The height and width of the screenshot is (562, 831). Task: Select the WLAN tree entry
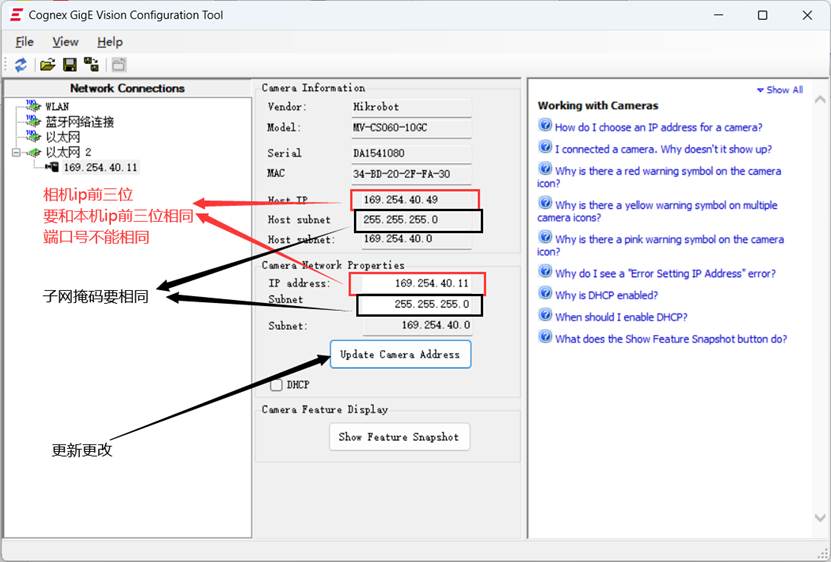pos(57,106)
